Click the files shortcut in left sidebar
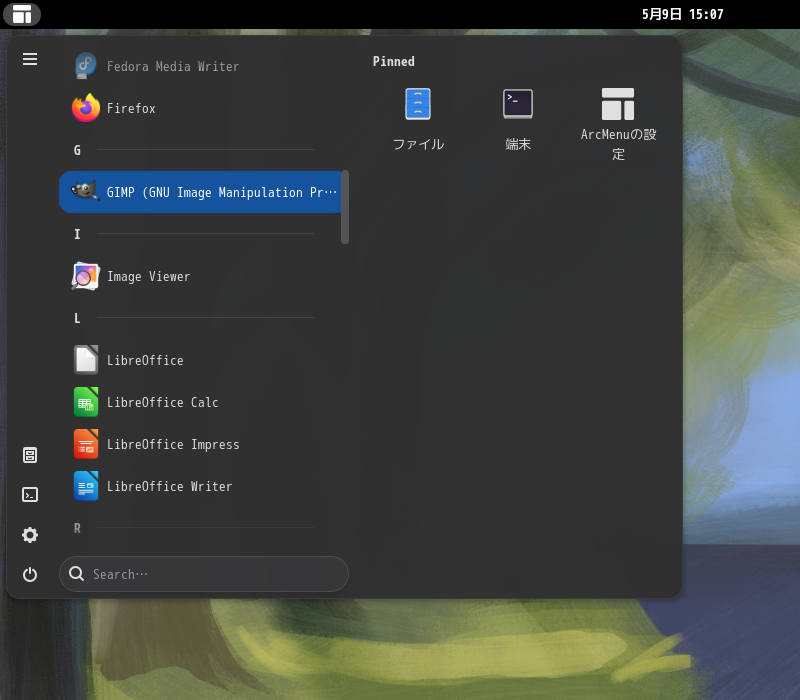 click(x=30, y=455)
